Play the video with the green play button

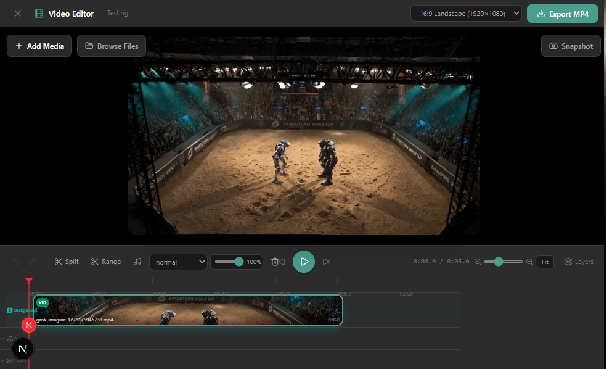304,262
